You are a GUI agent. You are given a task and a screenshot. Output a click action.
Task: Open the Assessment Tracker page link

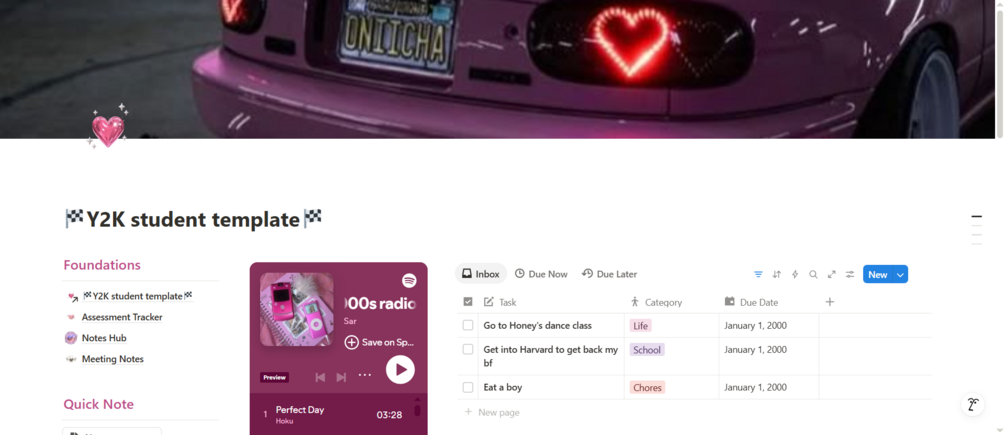[122, 317]
